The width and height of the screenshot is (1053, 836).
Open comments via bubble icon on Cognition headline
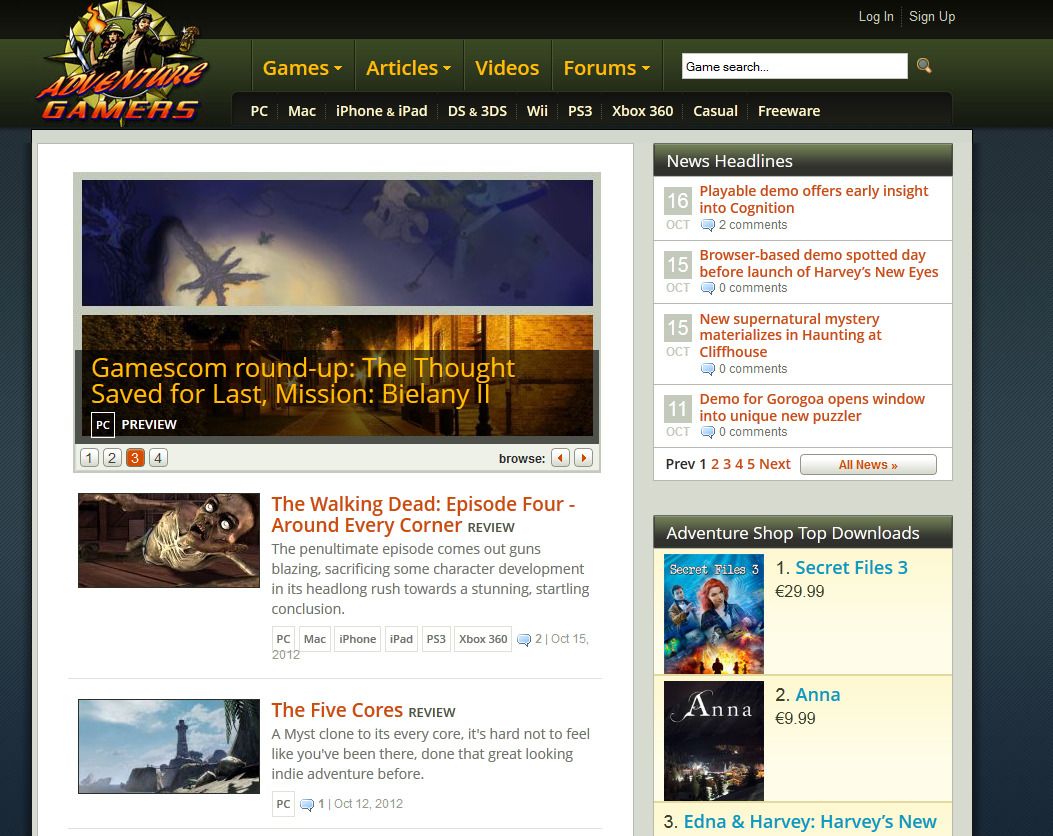point(708,225)
